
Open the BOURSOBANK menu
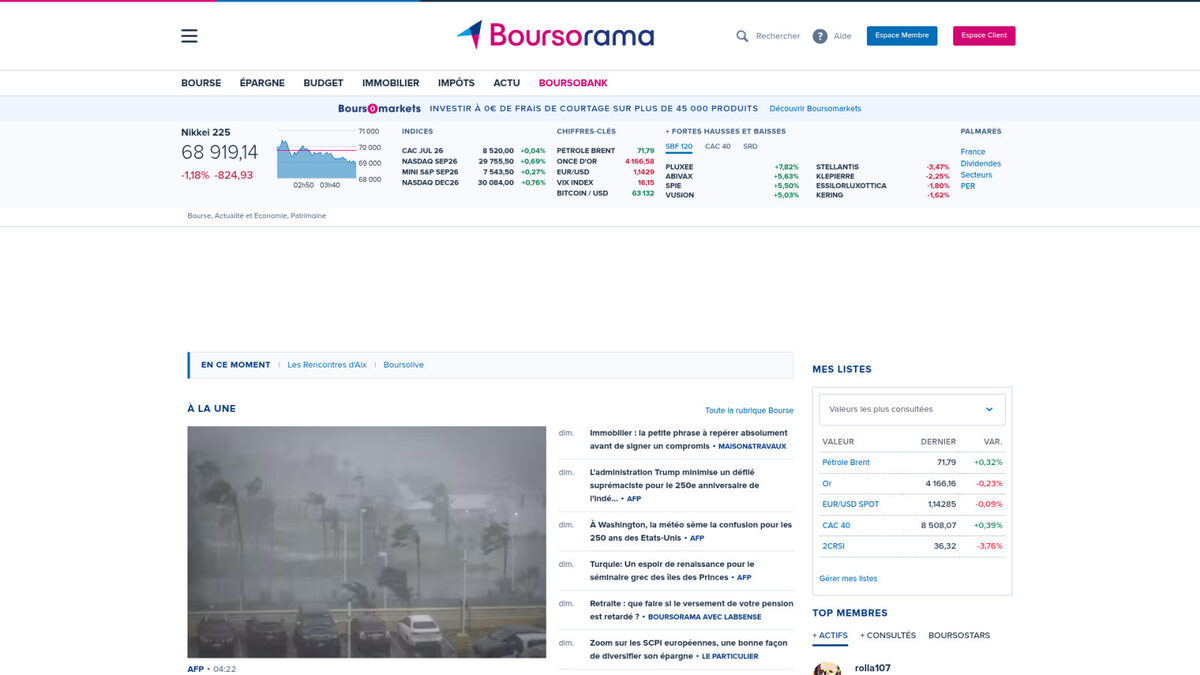pos(573,83)
